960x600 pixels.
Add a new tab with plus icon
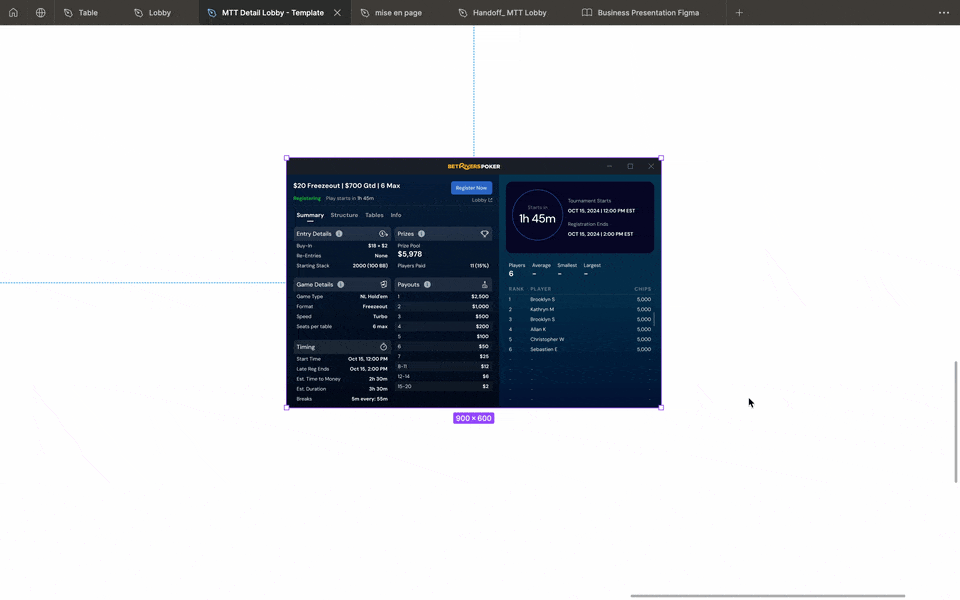click(x=739, y=13)
